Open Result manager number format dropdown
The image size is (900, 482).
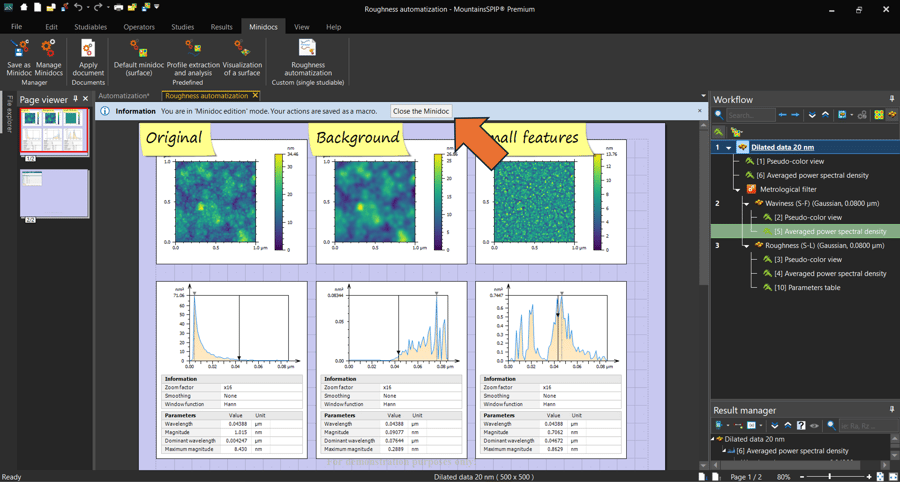pyautogui.click(x=763, y=426)
